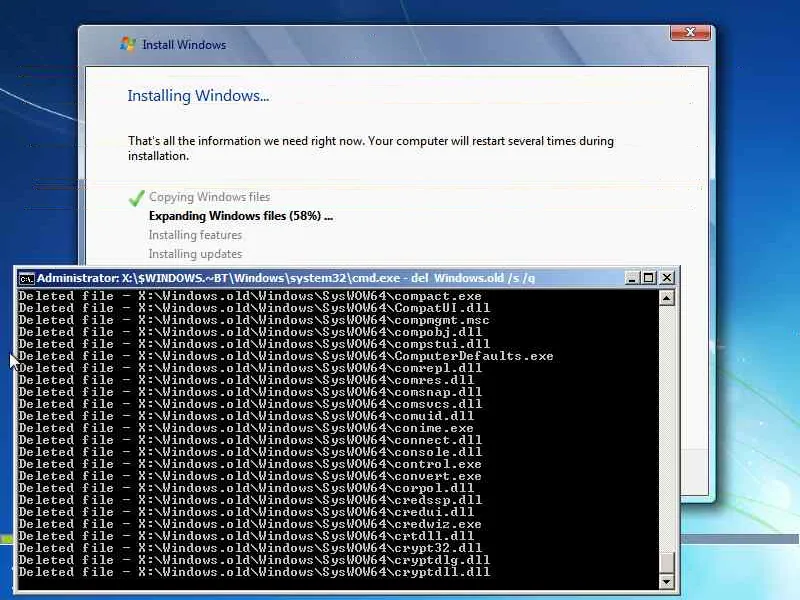Click 'Expanding Windows files (58%)' step
Viewport: 800px width, 600px height.
241,216
